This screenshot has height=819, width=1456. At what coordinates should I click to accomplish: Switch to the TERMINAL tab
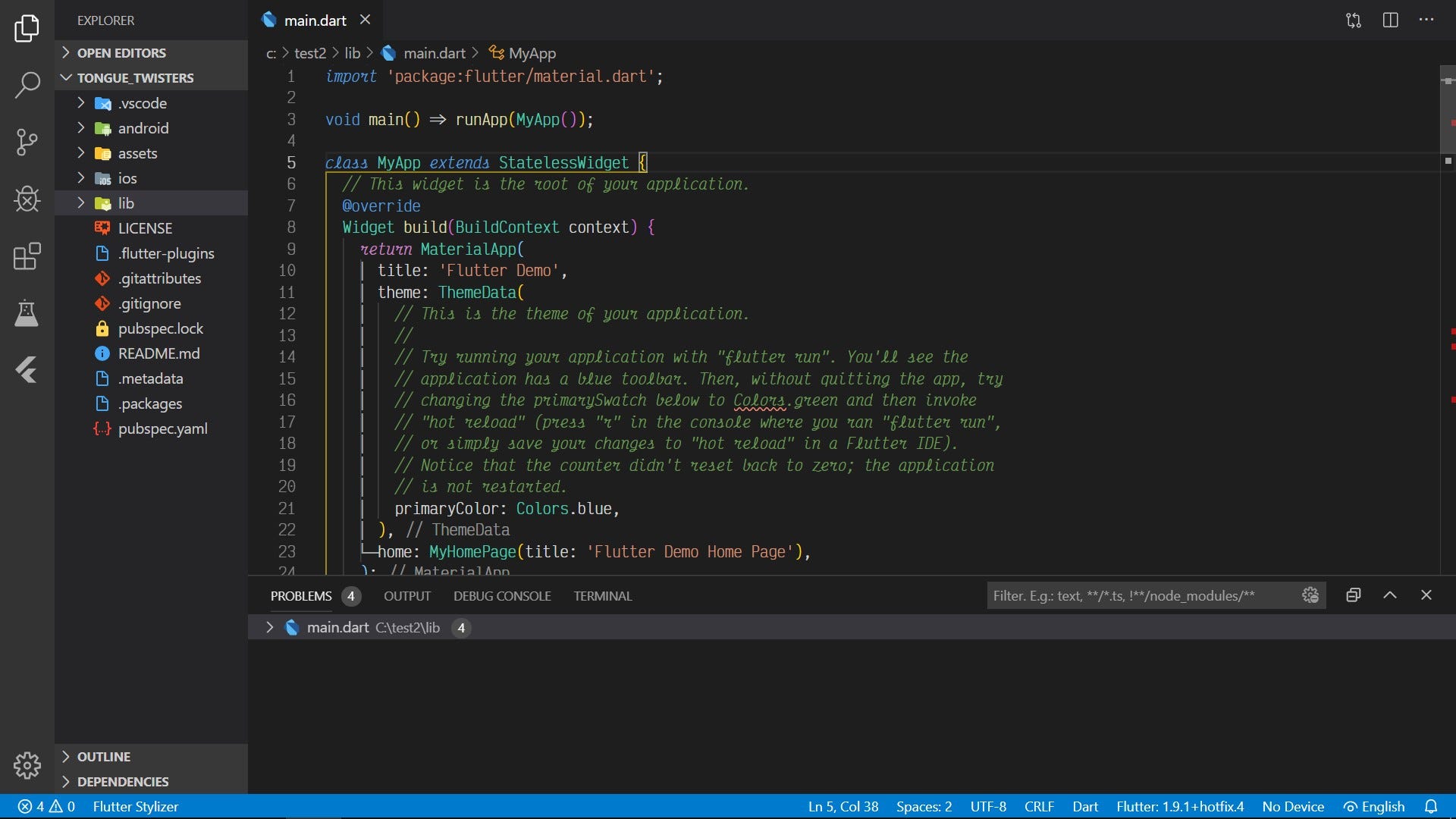[602, 596]
